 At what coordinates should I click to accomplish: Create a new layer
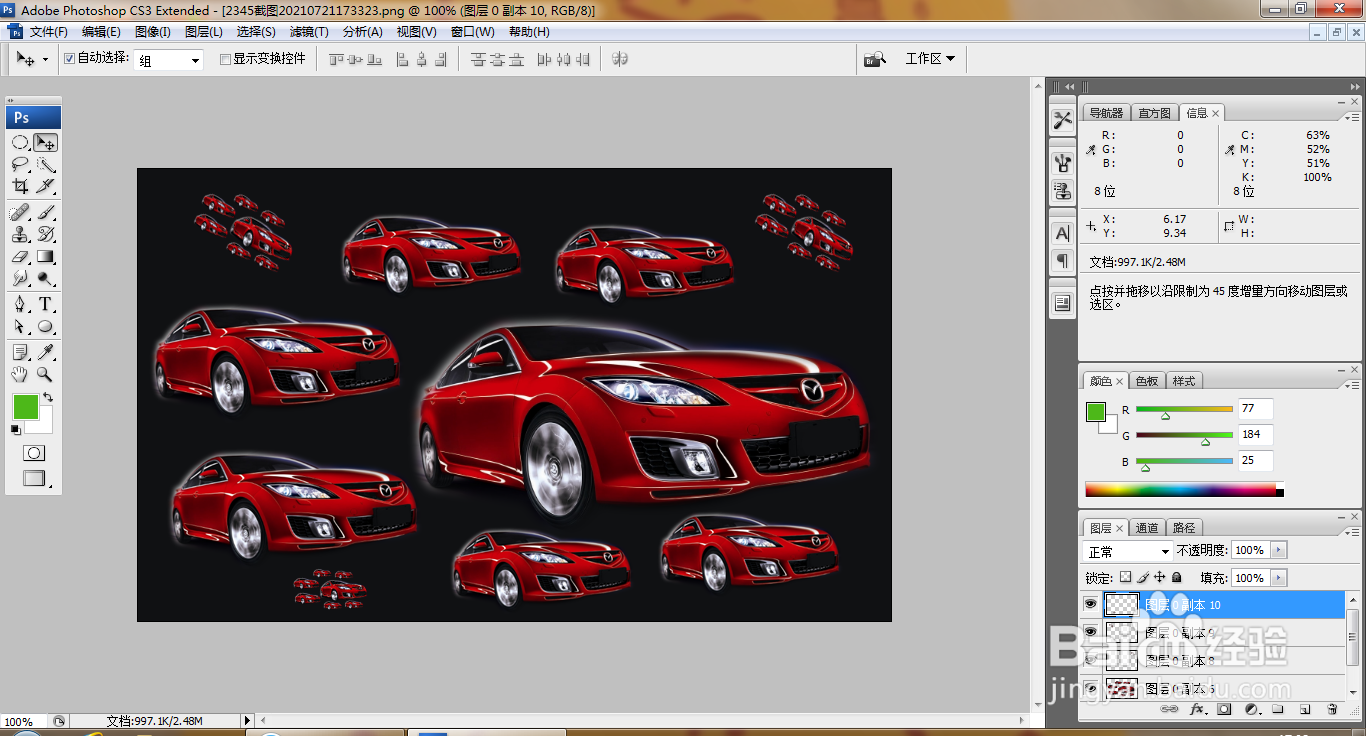coord(1304,709)
